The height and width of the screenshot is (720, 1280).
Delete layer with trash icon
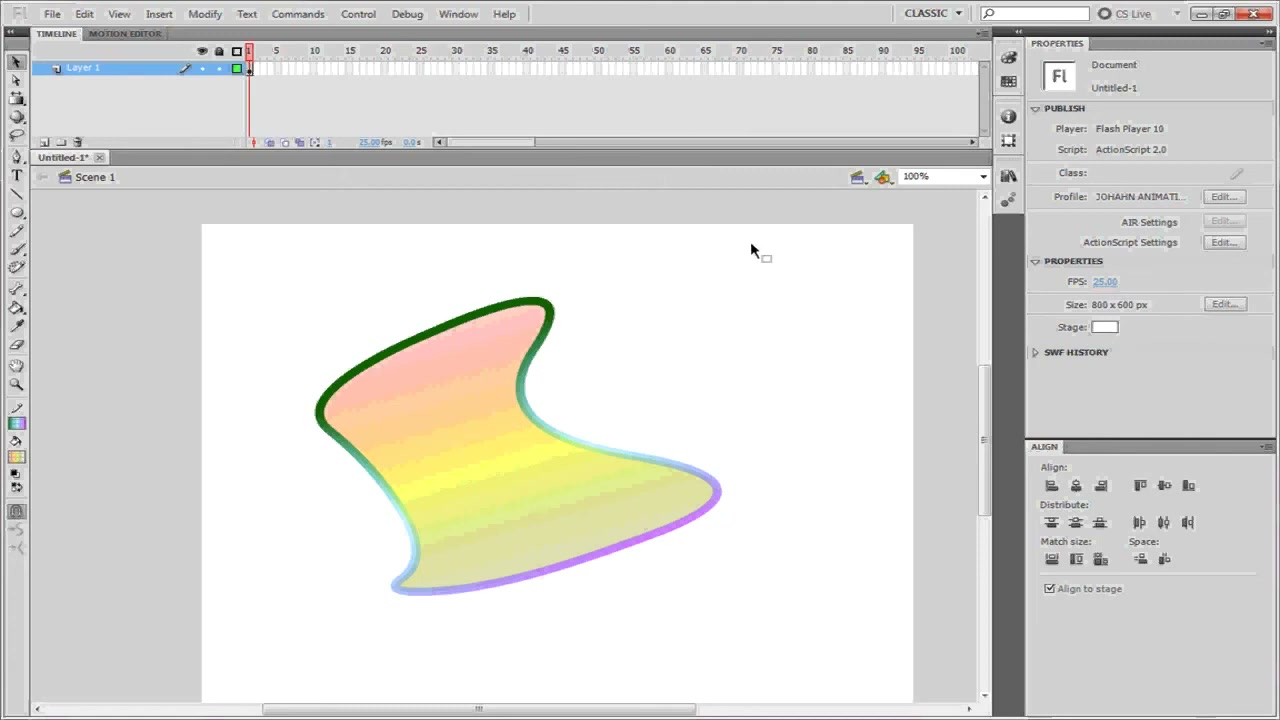click(x=78, y=143)
